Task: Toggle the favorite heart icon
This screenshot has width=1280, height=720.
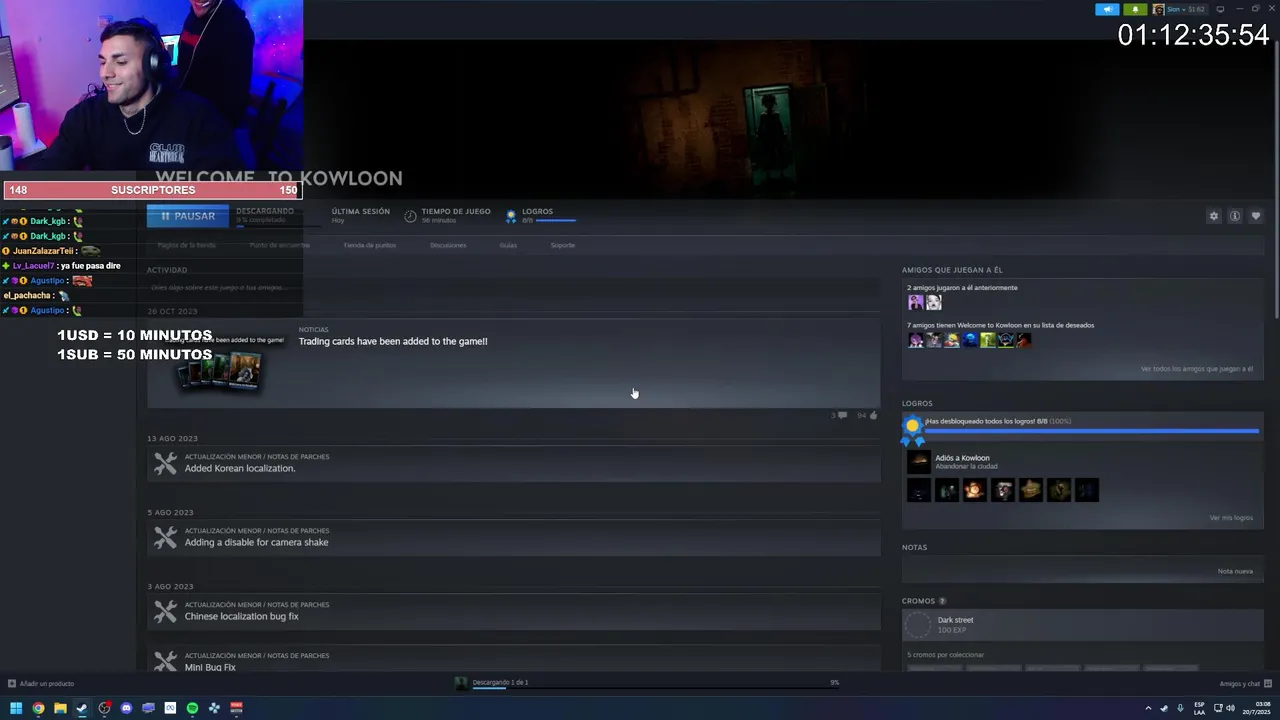Action: point(1256,216)
